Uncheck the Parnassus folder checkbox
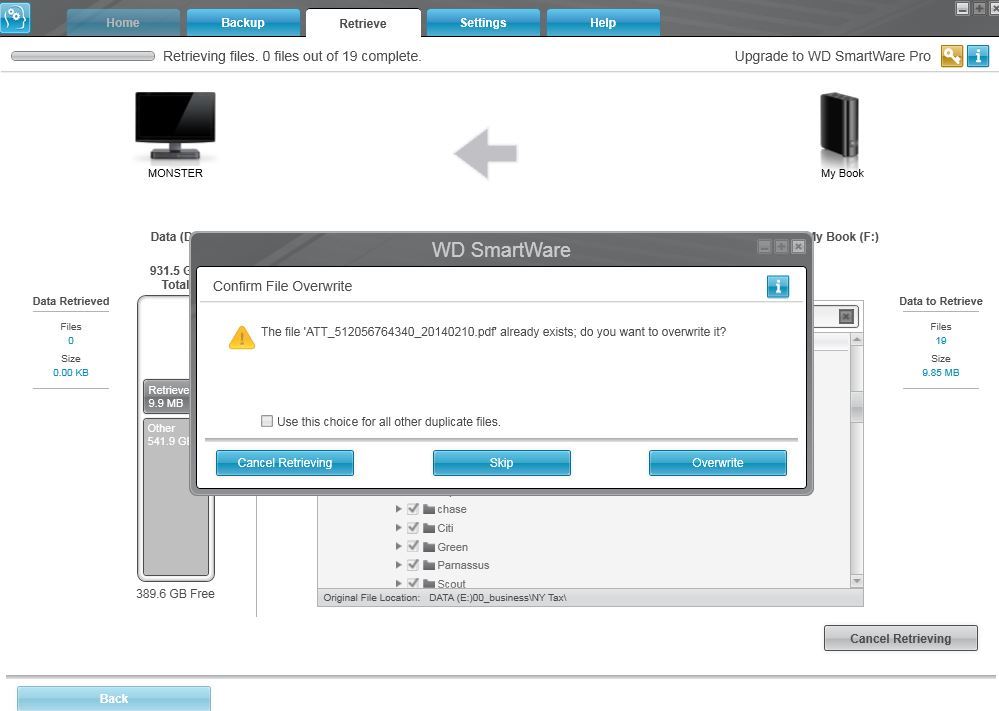Image resolution: width=999 pixels, height=711 pixels. [413, 564]
